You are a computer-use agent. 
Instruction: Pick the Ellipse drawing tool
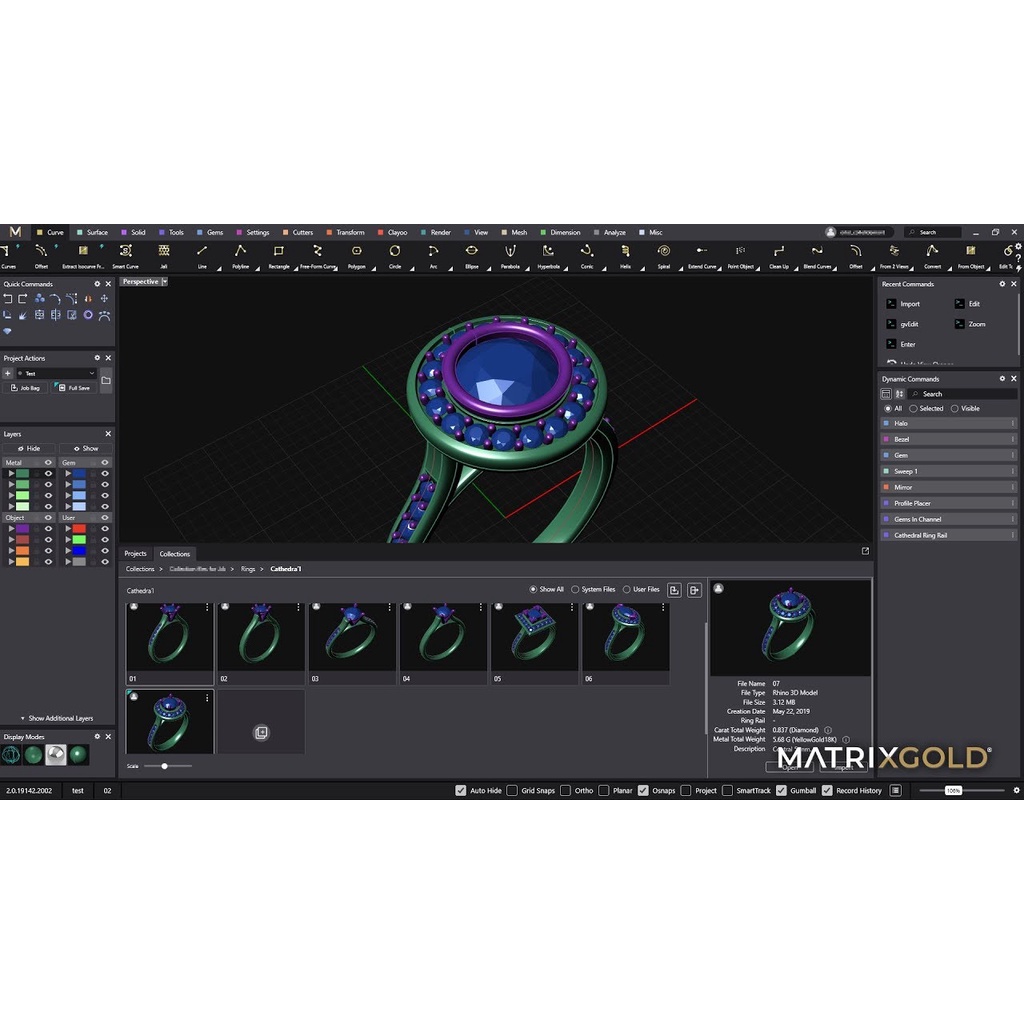pos(471,255)
